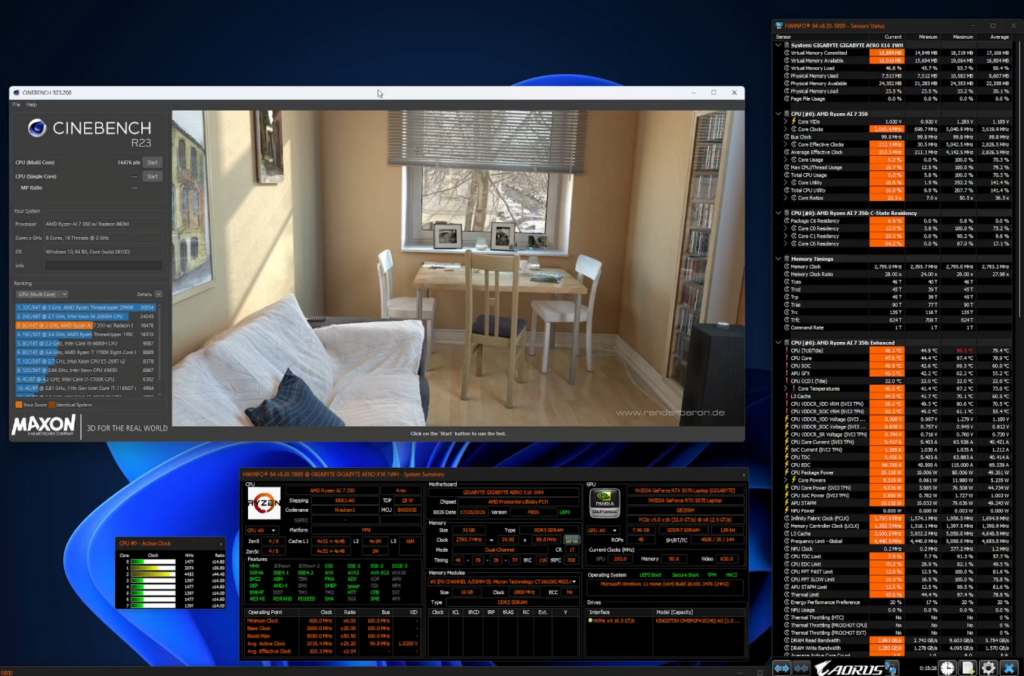
Task: Click the Virtual Memory Committed sensor row
Action: [x=896, y=53]
